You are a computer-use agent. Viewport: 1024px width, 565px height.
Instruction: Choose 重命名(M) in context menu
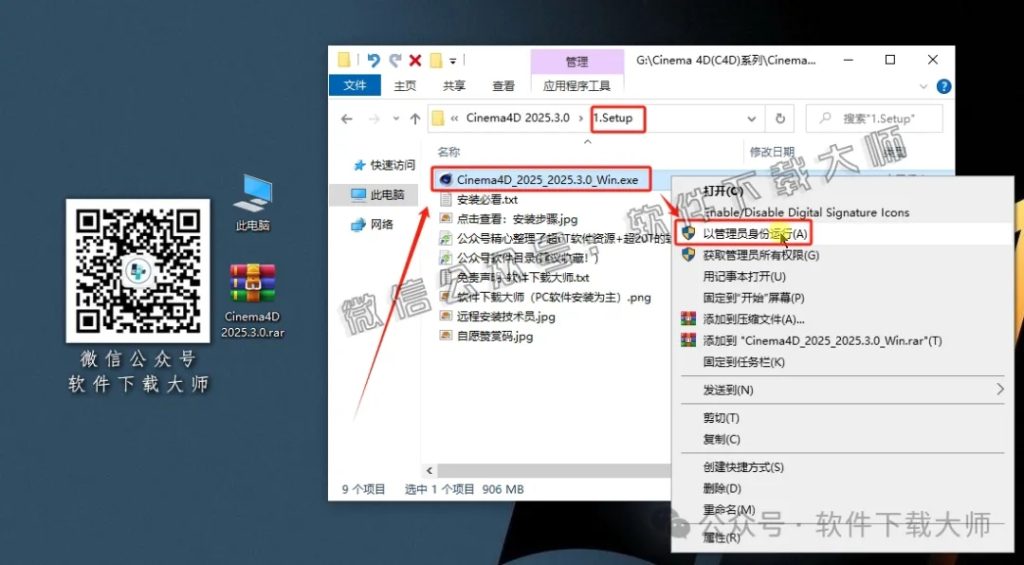(842, 509)
